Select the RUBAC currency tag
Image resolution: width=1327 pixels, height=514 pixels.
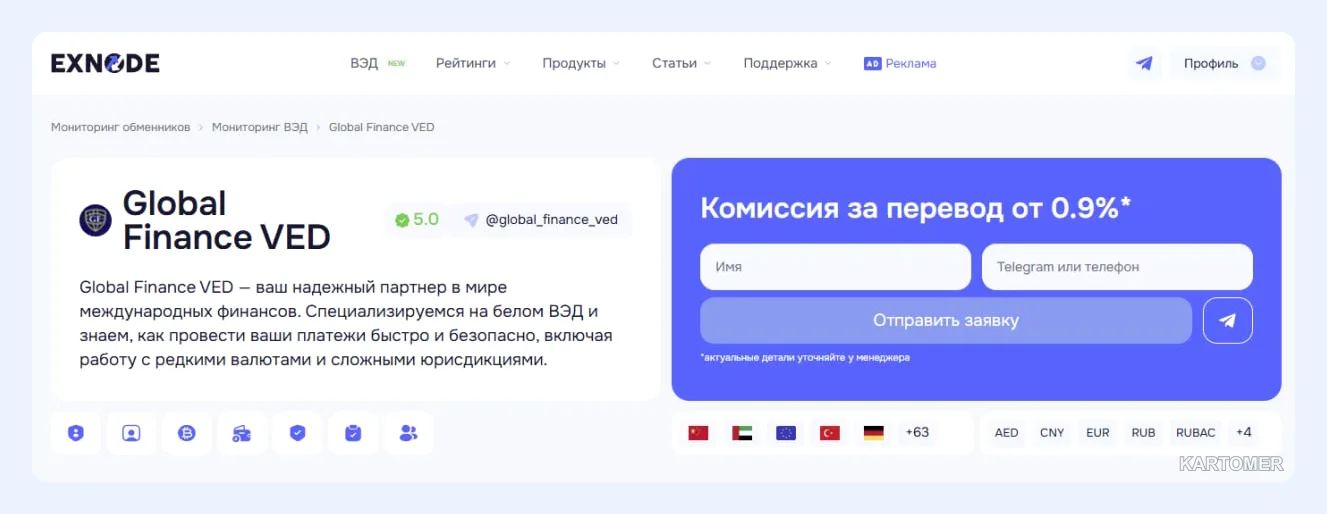1195,433
